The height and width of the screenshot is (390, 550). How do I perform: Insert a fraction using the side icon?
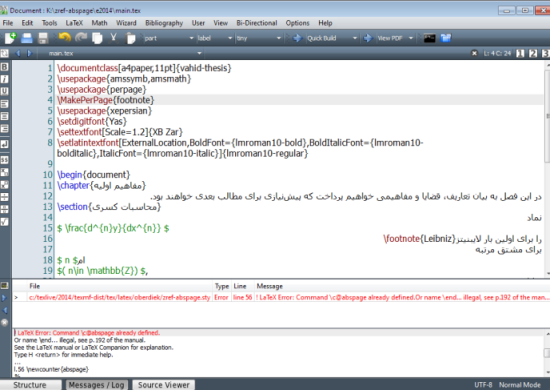pyautogui.click(x=5, y=197)
